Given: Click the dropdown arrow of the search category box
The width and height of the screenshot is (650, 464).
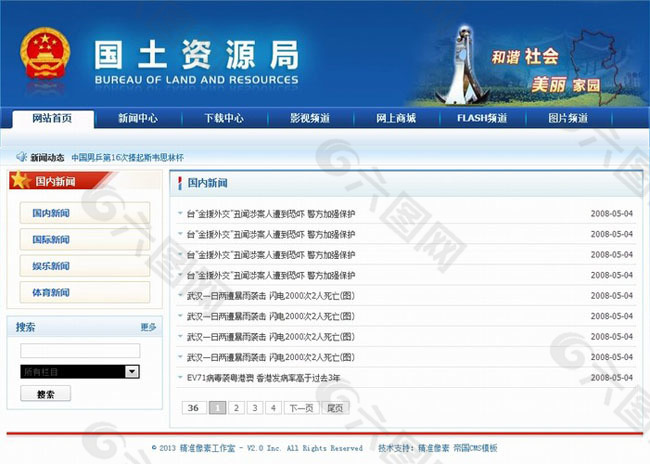Looking at the screenshot, I should (x=132, y=371).
